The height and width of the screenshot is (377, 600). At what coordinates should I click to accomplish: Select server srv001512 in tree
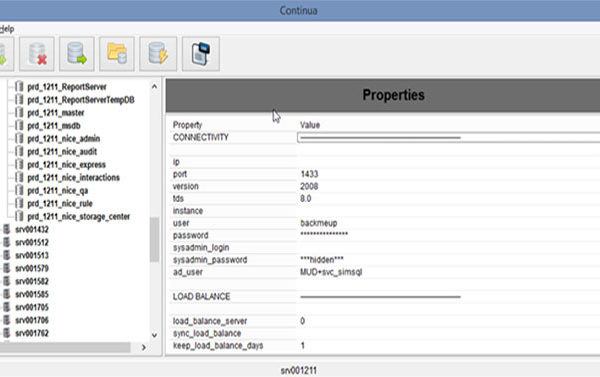(32, 243)
